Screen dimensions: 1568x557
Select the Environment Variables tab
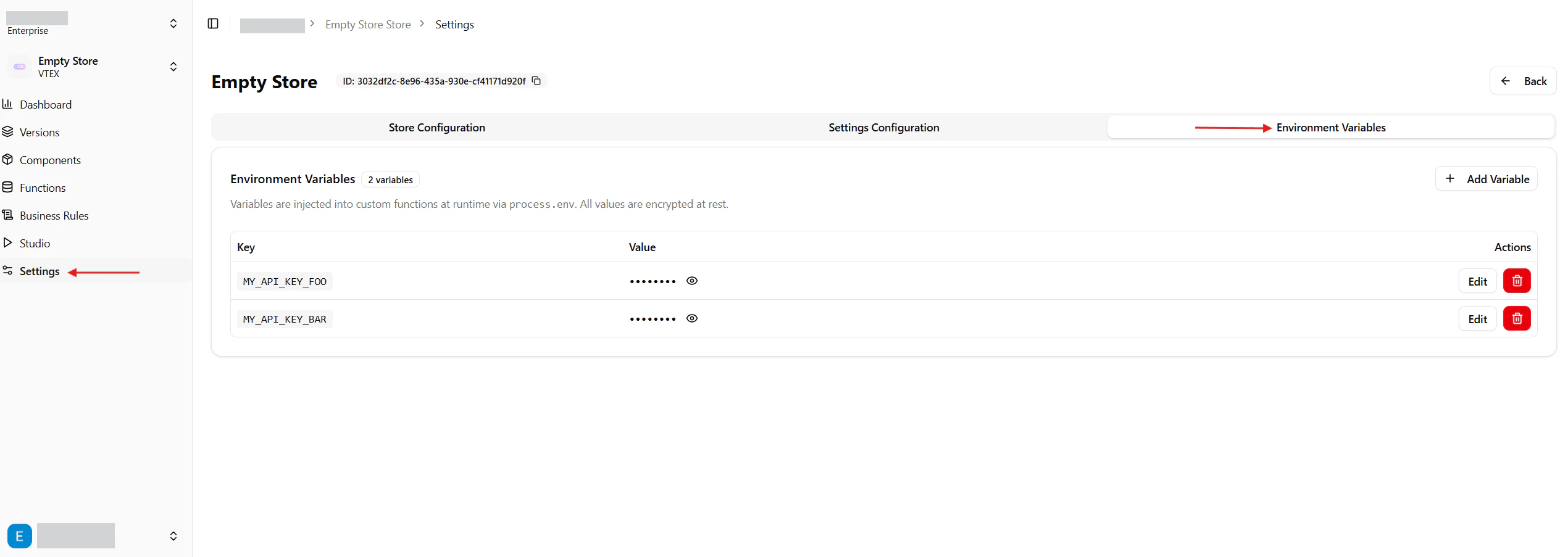(1330, 127)
